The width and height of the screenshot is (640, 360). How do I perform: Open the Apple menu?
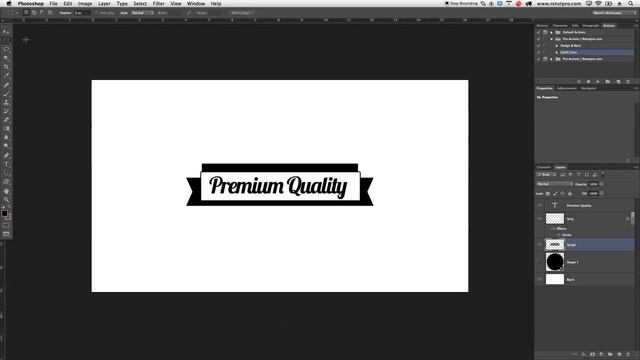(x=9, y=4)
